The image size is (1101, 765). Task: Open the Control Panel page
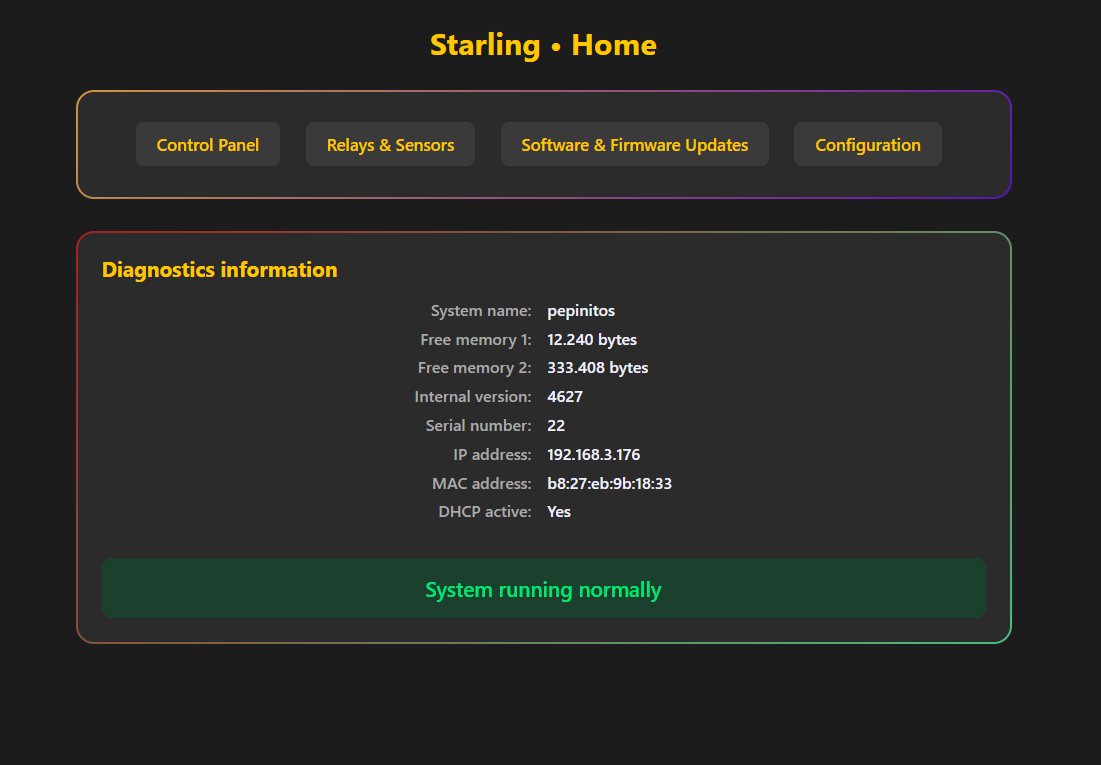(x=208, y=145)
